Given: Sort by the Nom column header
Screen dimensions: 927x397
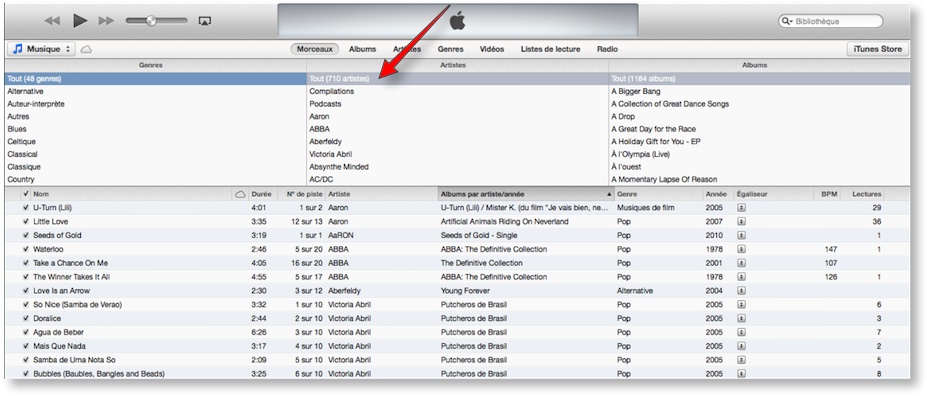Looking at the screenshot, I should [131, 194].
